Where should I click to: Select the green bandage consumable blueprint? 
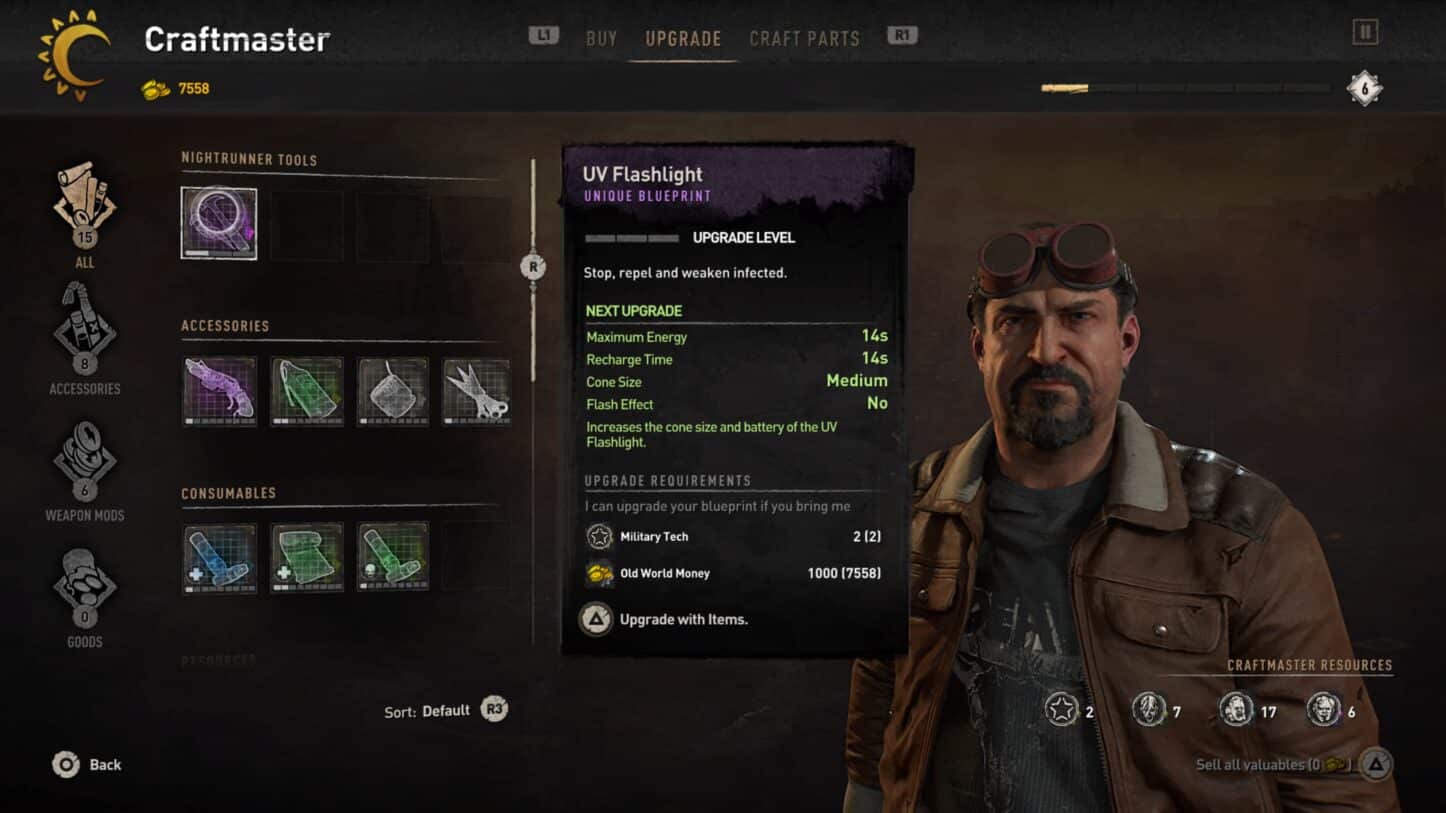(306, 558)
